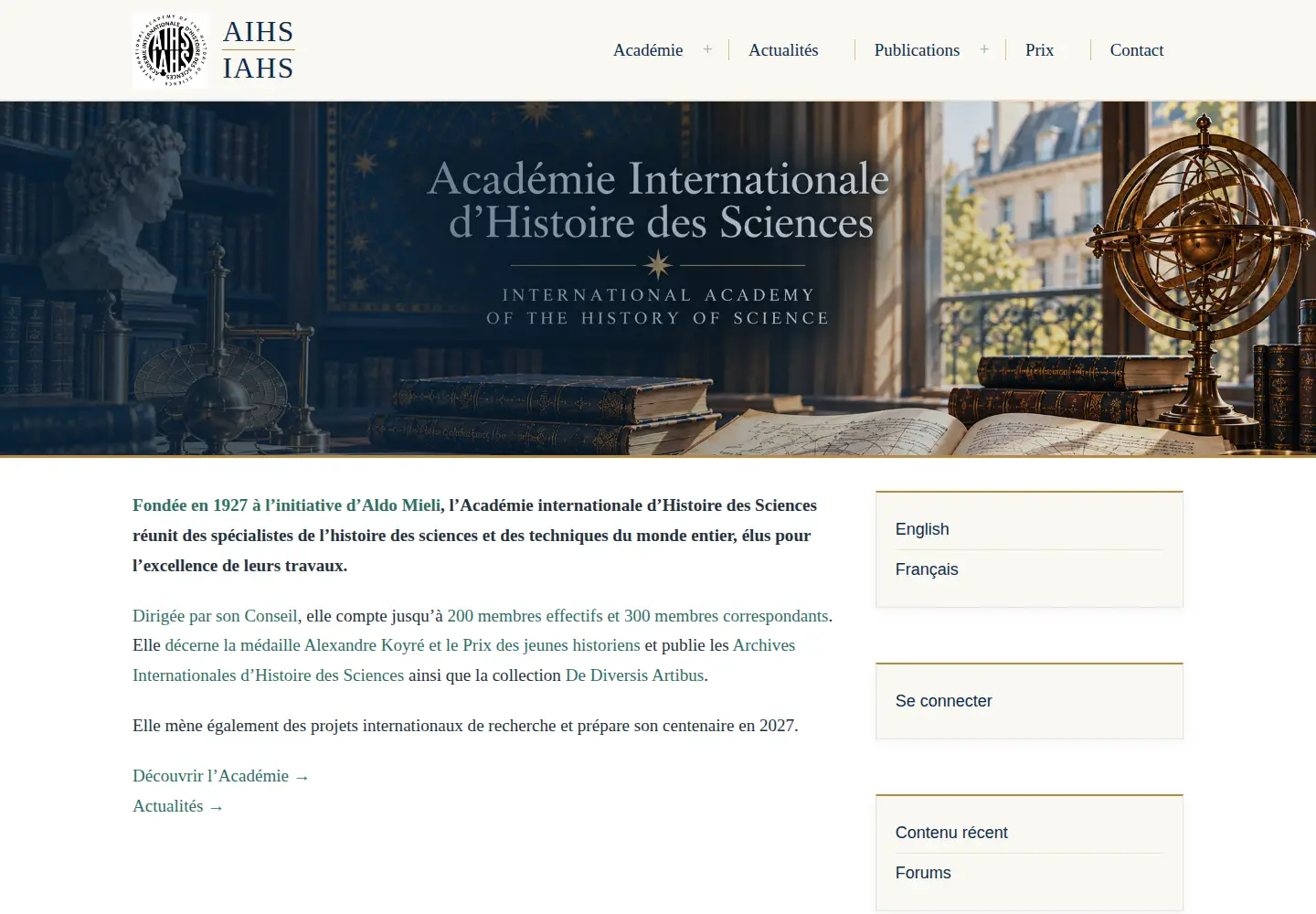
Task: Click the hero banner image
Action: (x=658, y=278)
